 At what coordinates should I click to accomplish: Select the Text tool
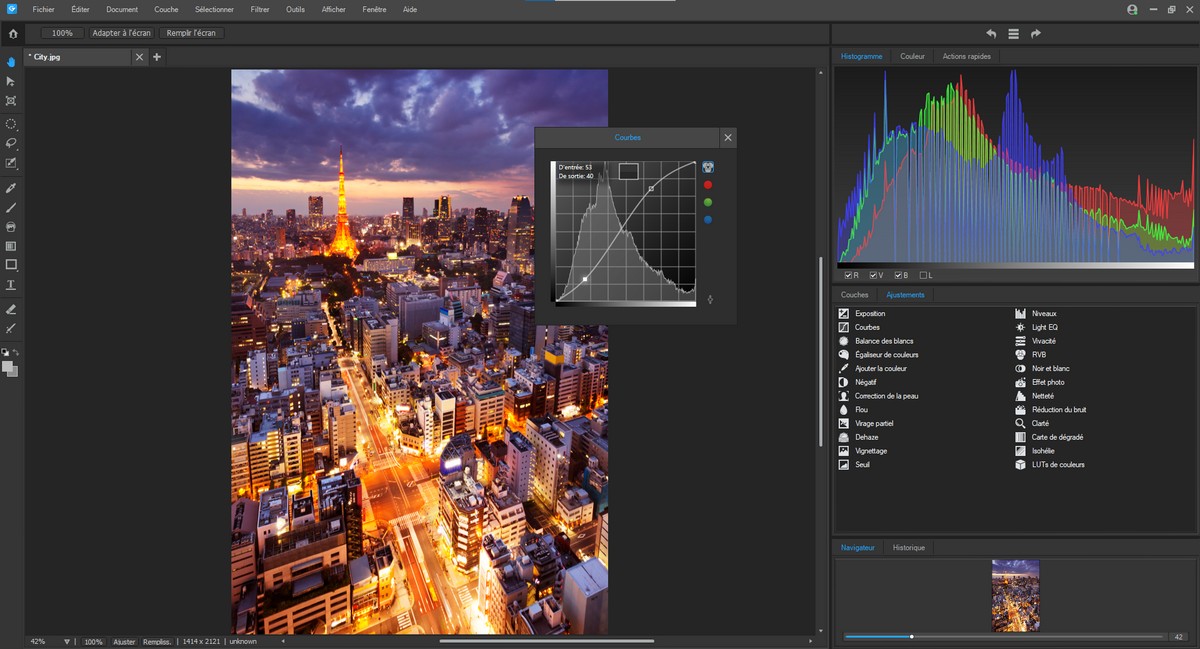pyautogui.click(x=11, y=285)
